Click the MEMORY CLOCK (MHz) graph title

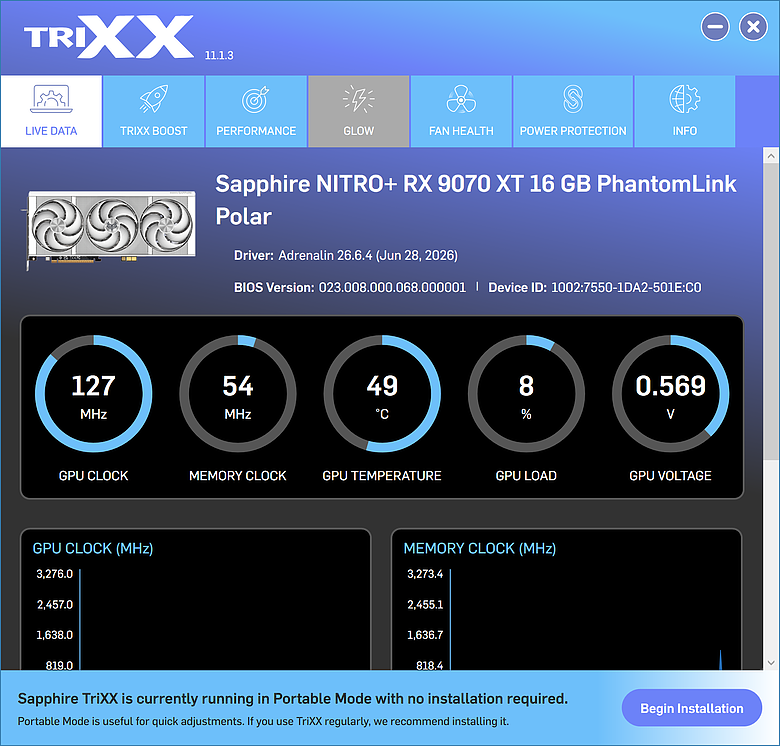click(480, 549)
